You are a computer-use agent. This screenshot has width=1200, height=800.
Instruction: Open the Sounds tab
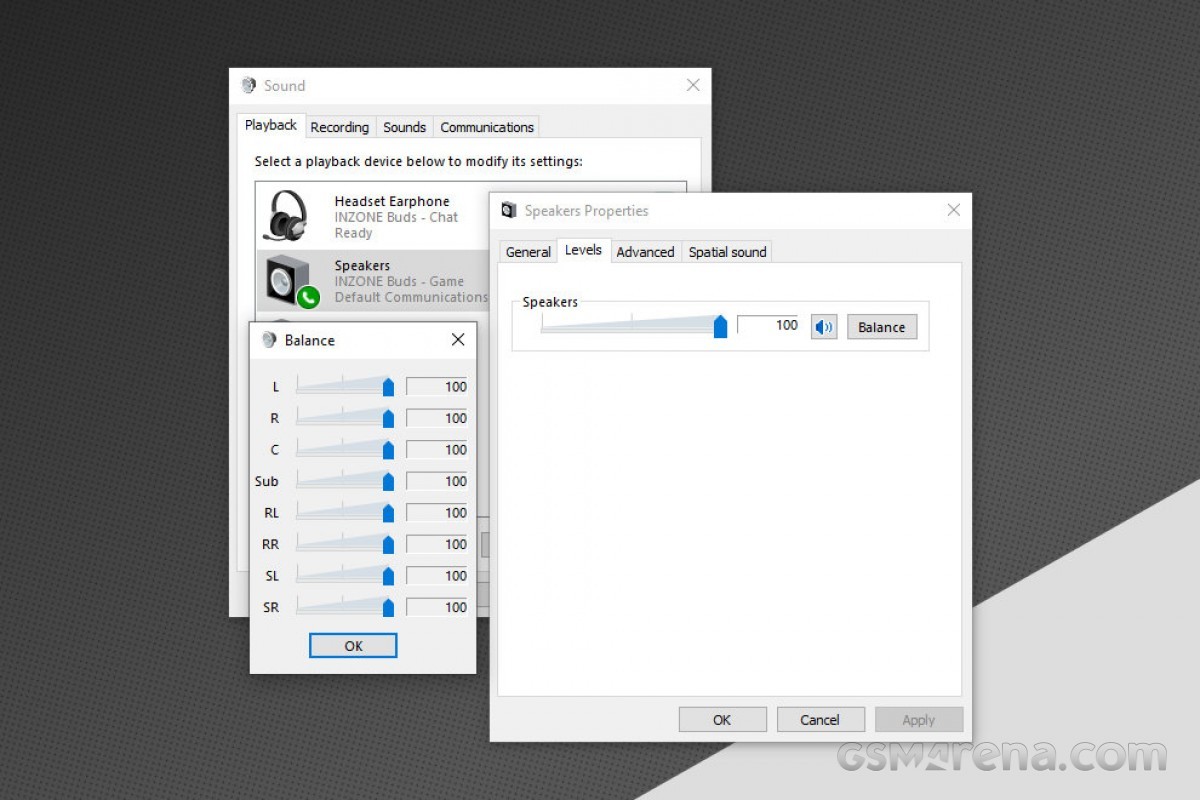404,127
